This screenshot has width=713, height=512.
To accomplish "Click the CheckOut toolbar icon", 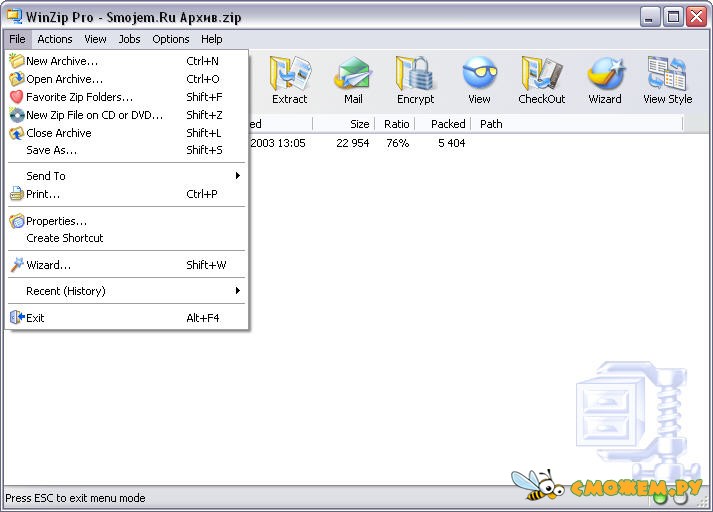I will pyautogui.click(x=542, y=73).
